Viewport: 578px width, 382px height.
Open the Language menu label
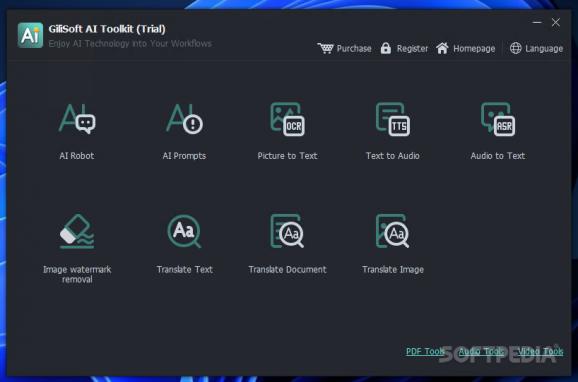pos(544,49)
